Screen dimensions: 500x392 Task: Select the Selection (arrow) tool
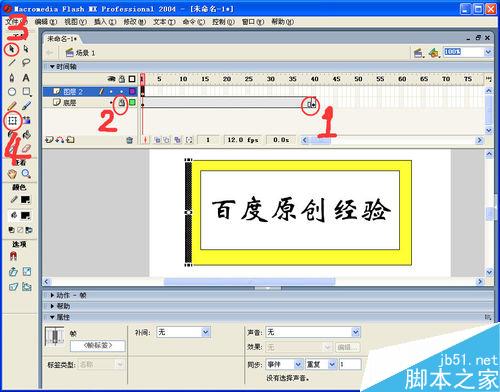12,49
